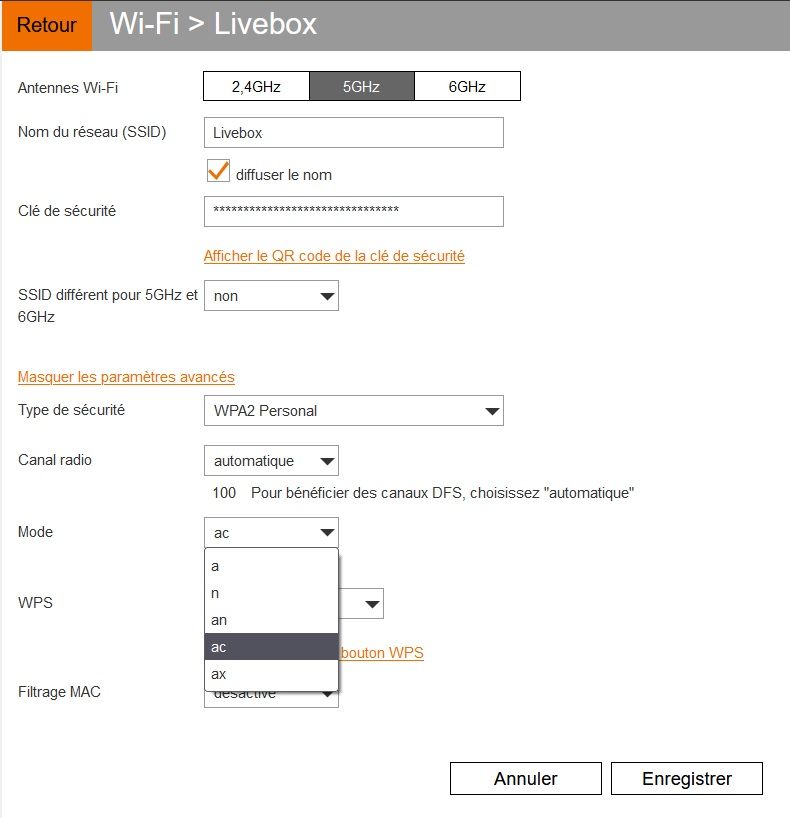Pick 'ax' in the Mode list
The image size is (790, 818).
271,674
